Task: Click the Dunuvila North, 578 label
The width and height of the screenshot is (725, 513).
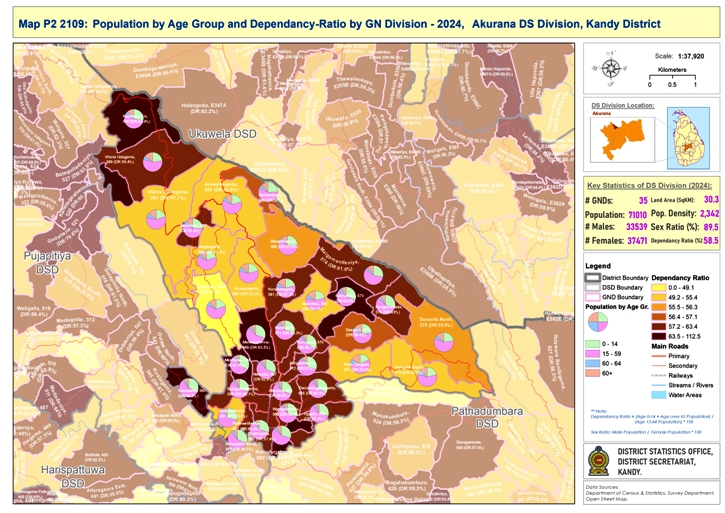Action: tap(437, 322)
